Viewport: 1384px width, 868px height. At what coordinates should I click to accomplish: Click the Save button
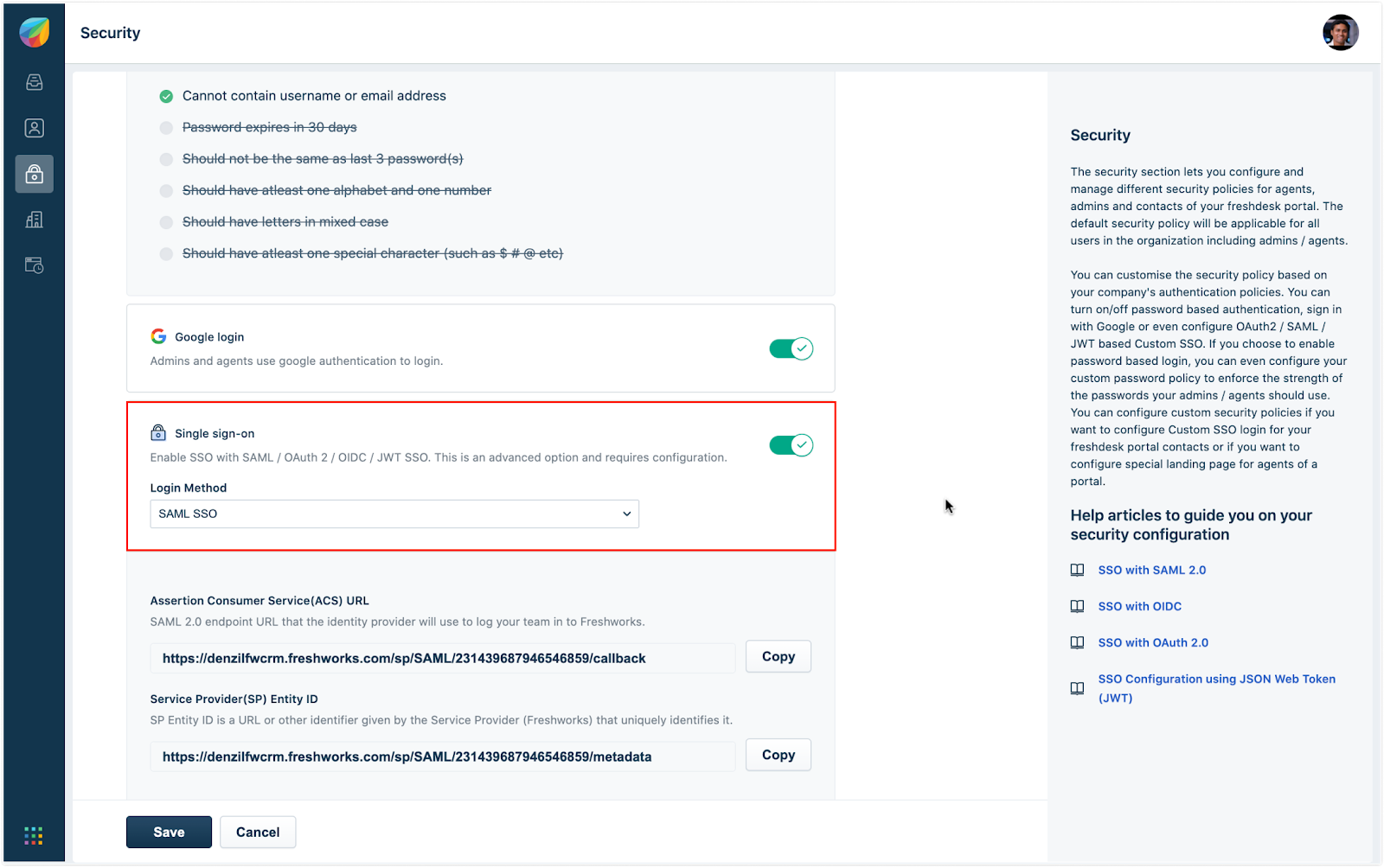coord(169,832)
